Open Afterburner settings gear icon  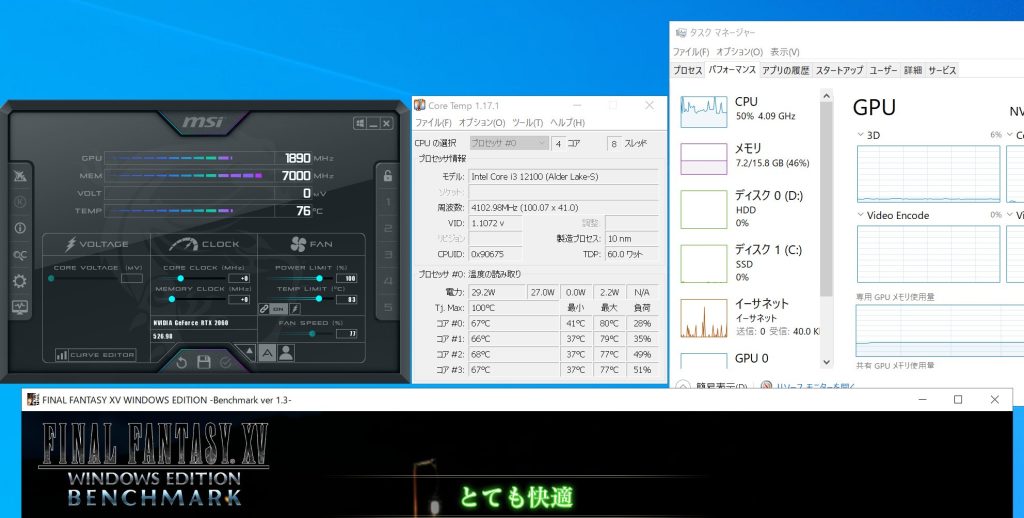pos(20,282)
